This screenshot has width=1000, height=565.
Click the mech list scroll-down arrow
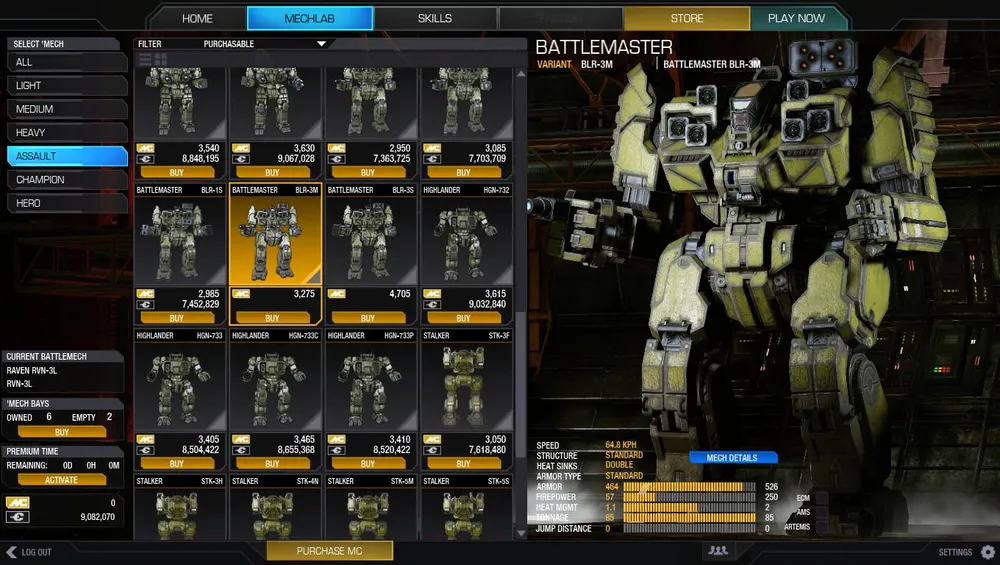click(521, 533)
